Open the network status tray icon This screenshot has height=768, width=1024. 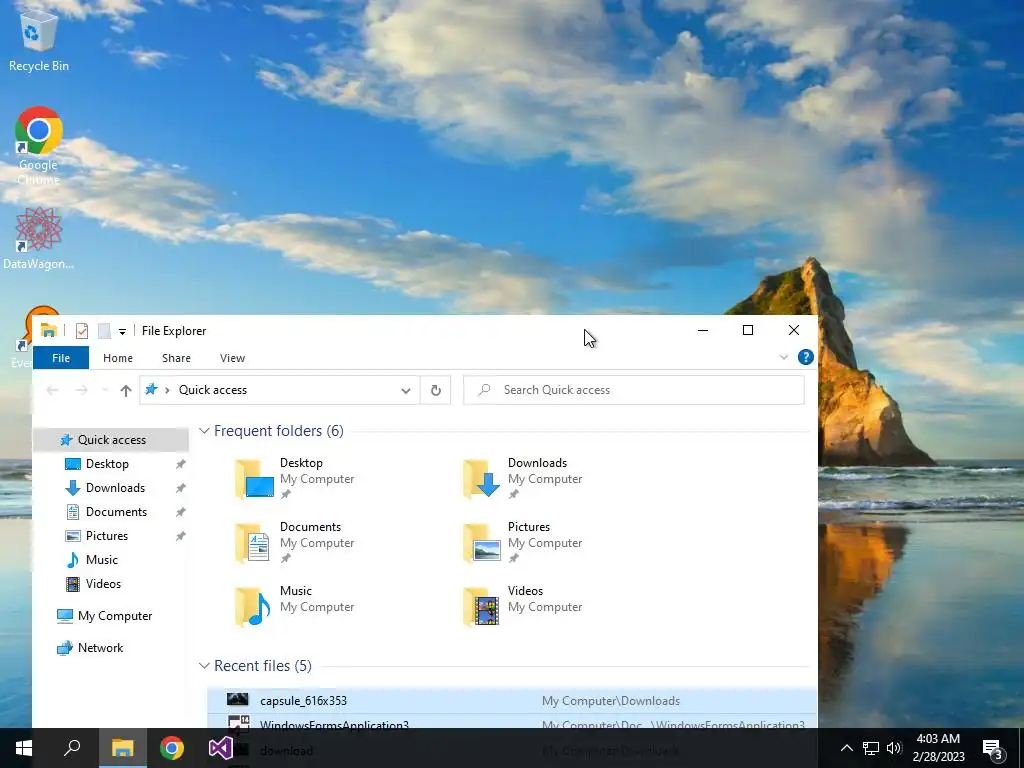click(871, 748)
